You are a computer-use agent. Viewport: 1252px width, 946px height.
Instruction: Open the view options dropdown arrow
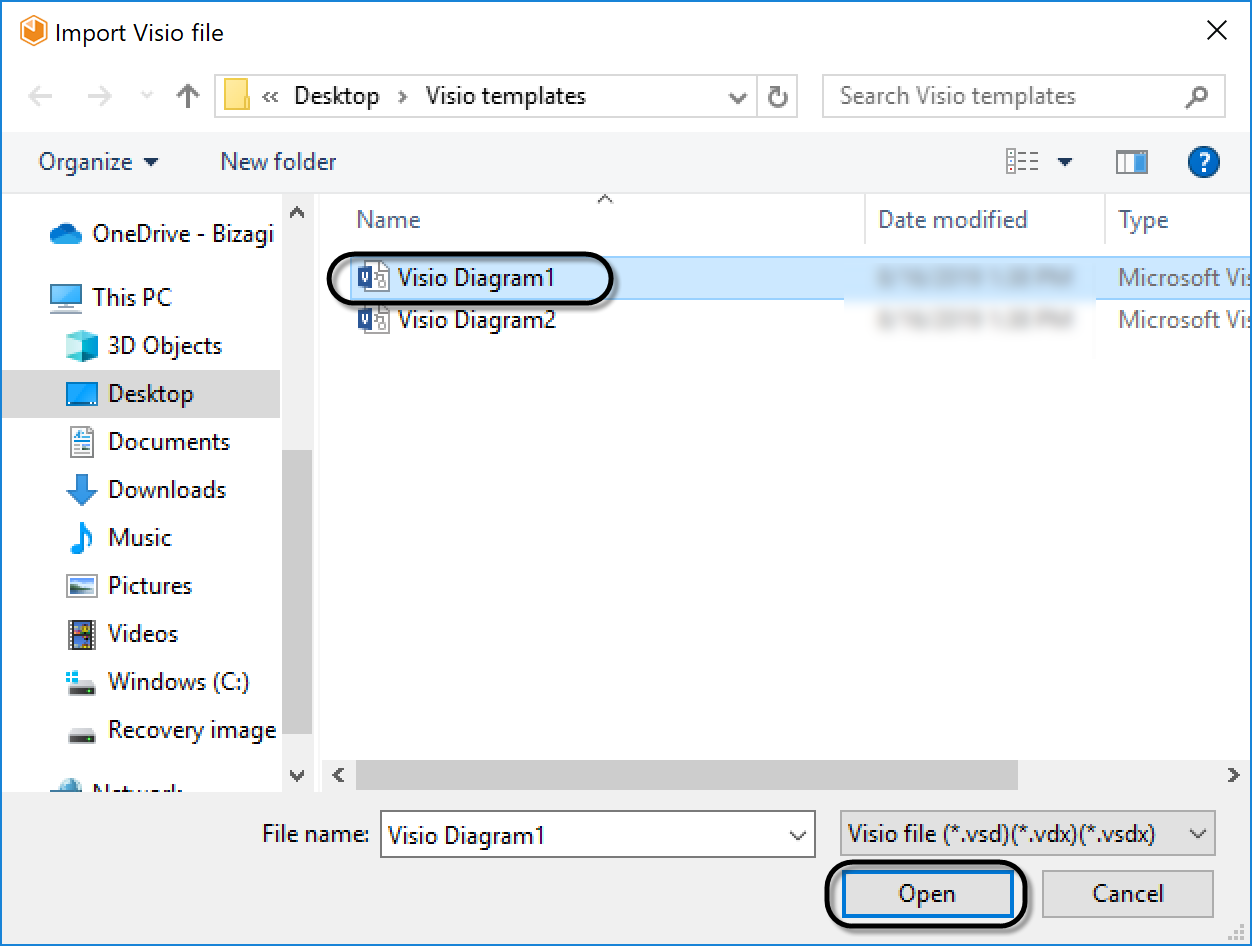pos(1064,162)
